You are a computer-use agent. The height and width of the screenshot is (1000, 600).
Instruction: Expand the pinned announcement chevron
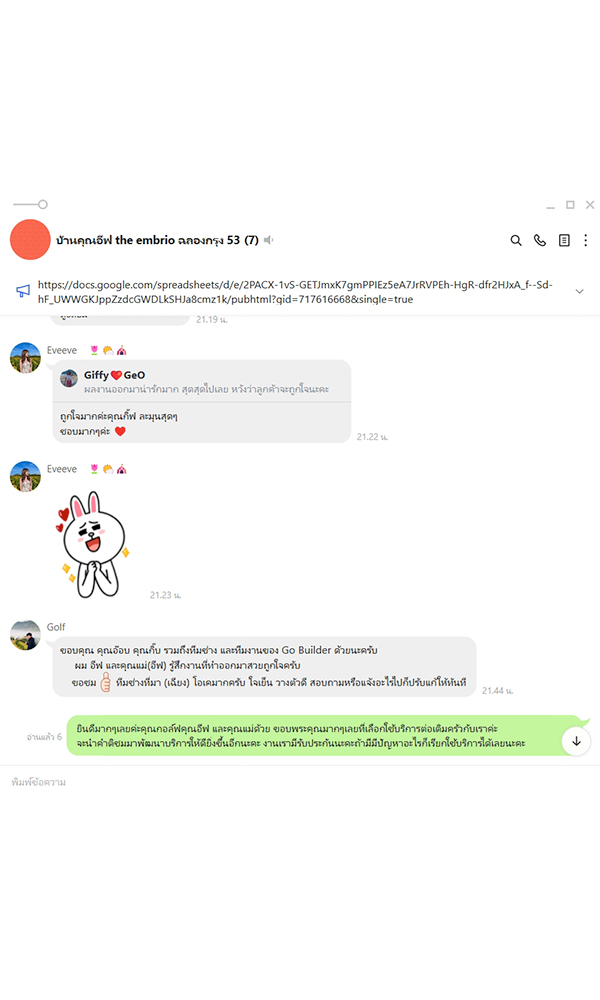point(580,291)
